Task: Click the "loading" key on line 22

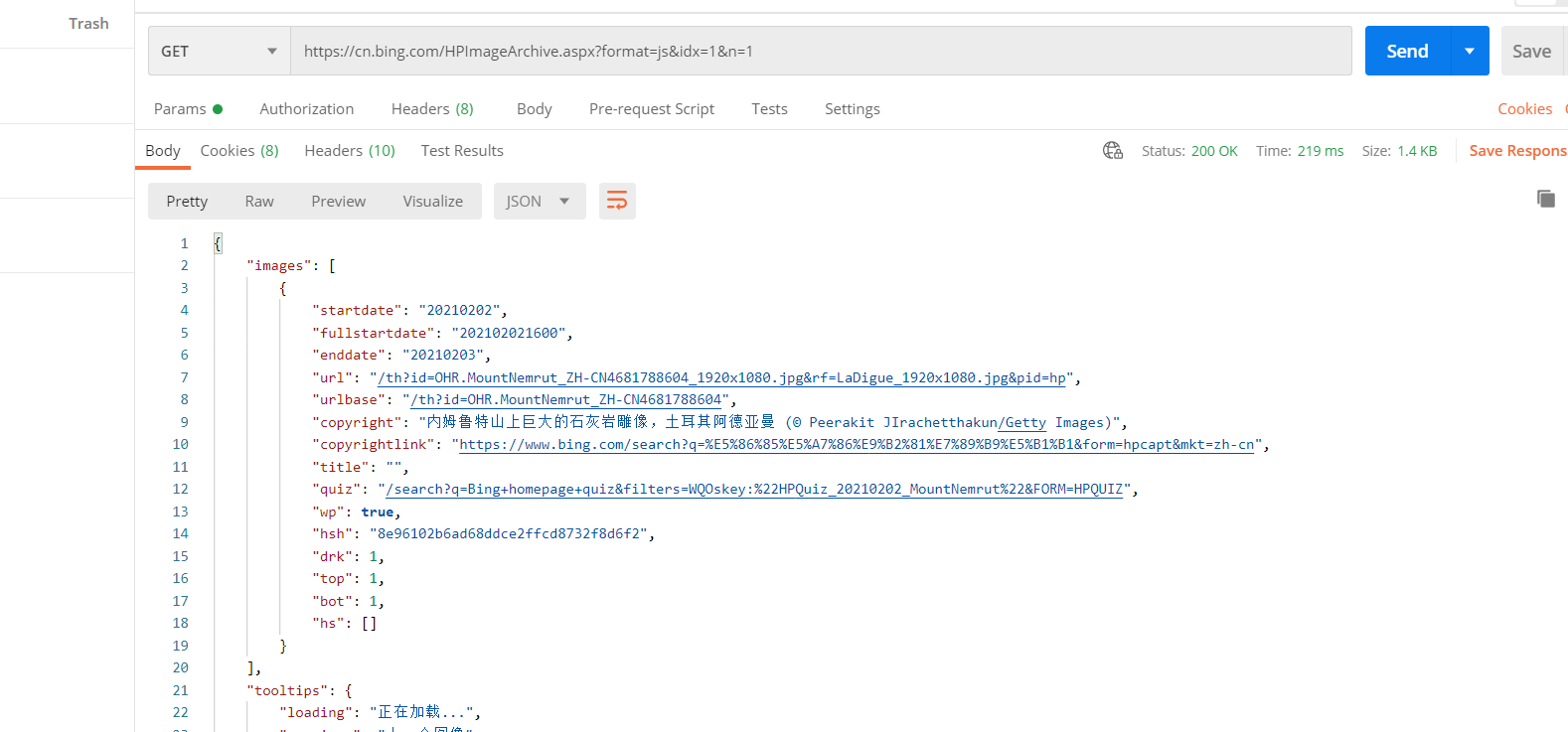Action: pos(316,713)
